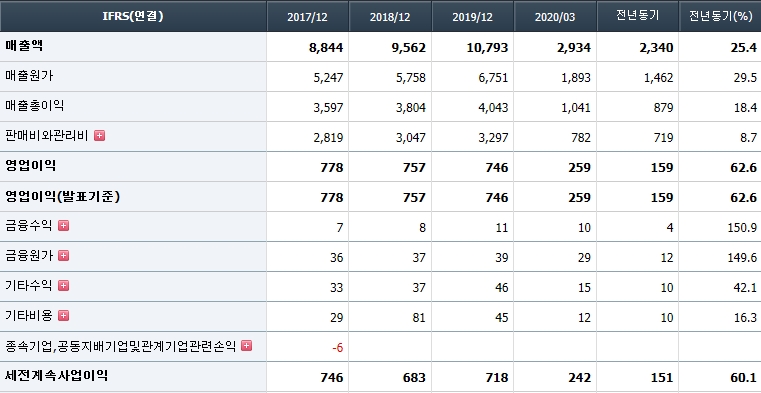Click the 16.3 other expenses percentage

coord(745,318)
